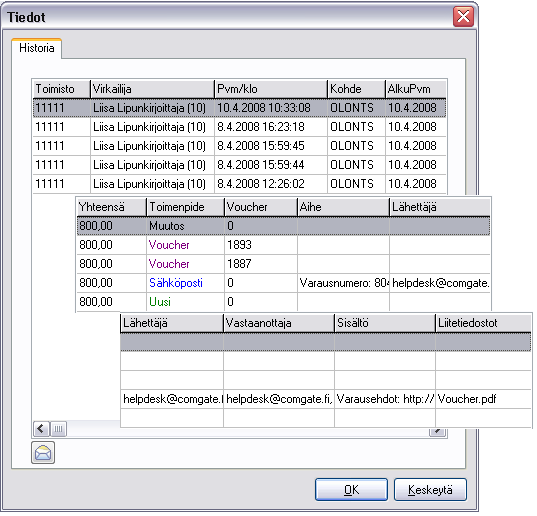This screenshot has height=516, width=537.
Task: Click the Yhteensä column header
Action: pyautogui.click(x=112, y=207)
